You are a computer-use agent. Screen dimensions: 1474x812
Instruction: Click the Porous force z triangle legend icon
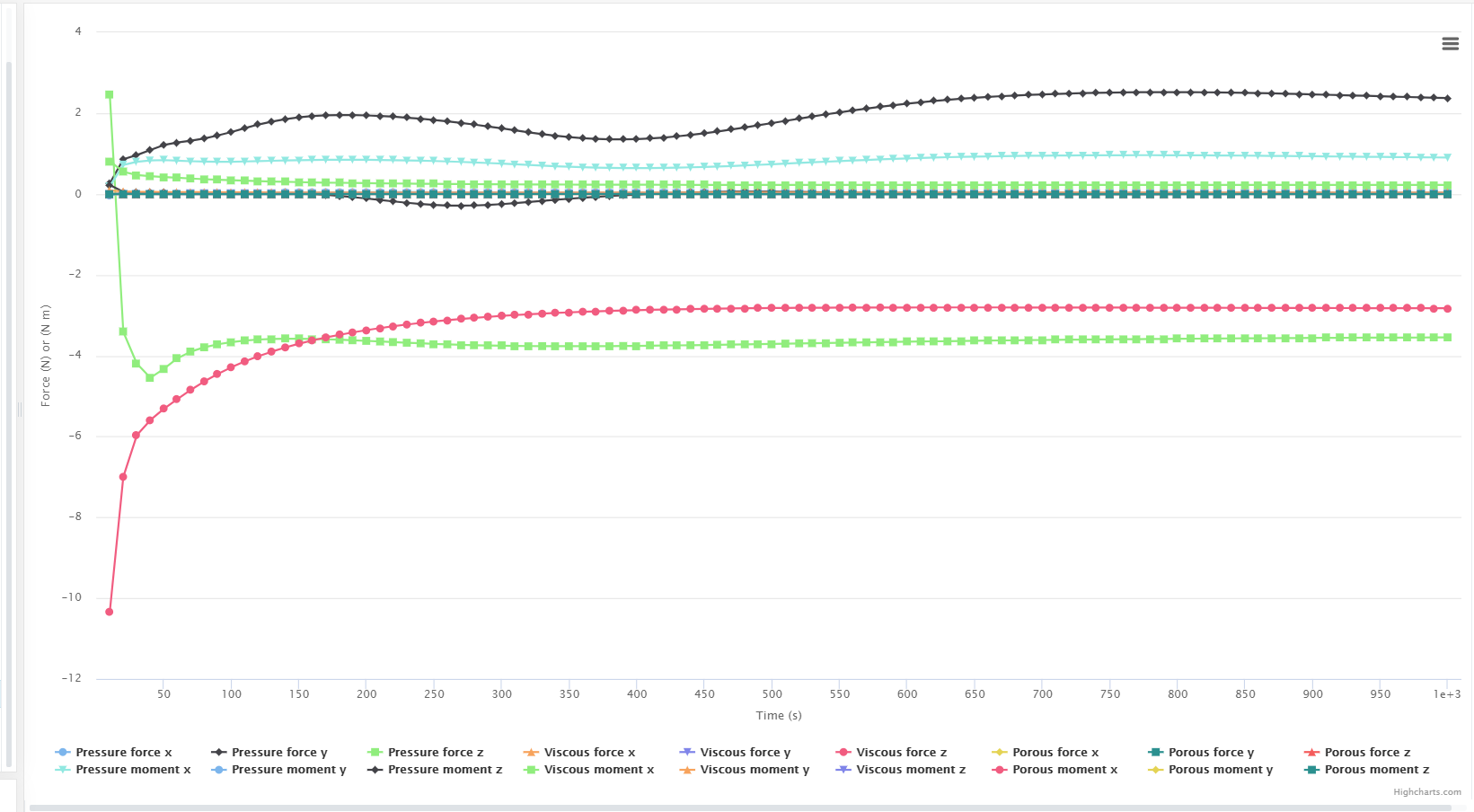tap(1311, 753)
